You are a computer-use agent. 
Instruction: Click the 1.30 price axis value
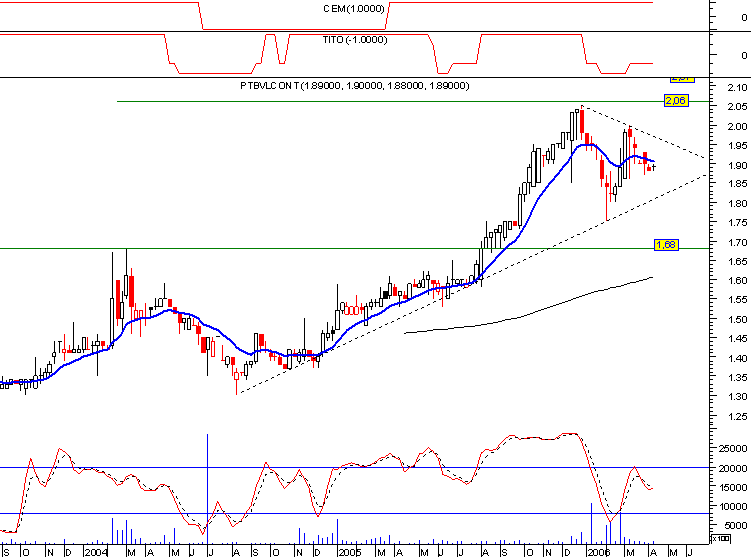(x=737, y=397)
